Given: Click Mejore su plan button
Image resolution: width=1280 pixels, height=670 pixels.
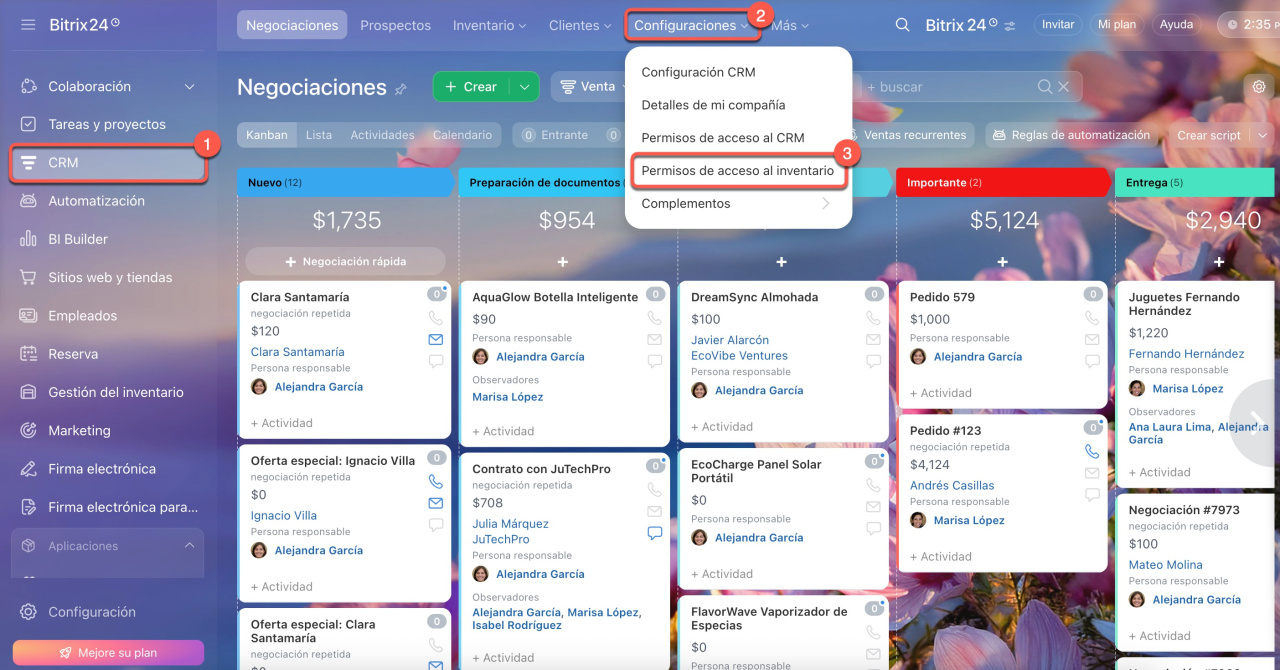Looking at the screenshot, I should [x=108, y=653].
